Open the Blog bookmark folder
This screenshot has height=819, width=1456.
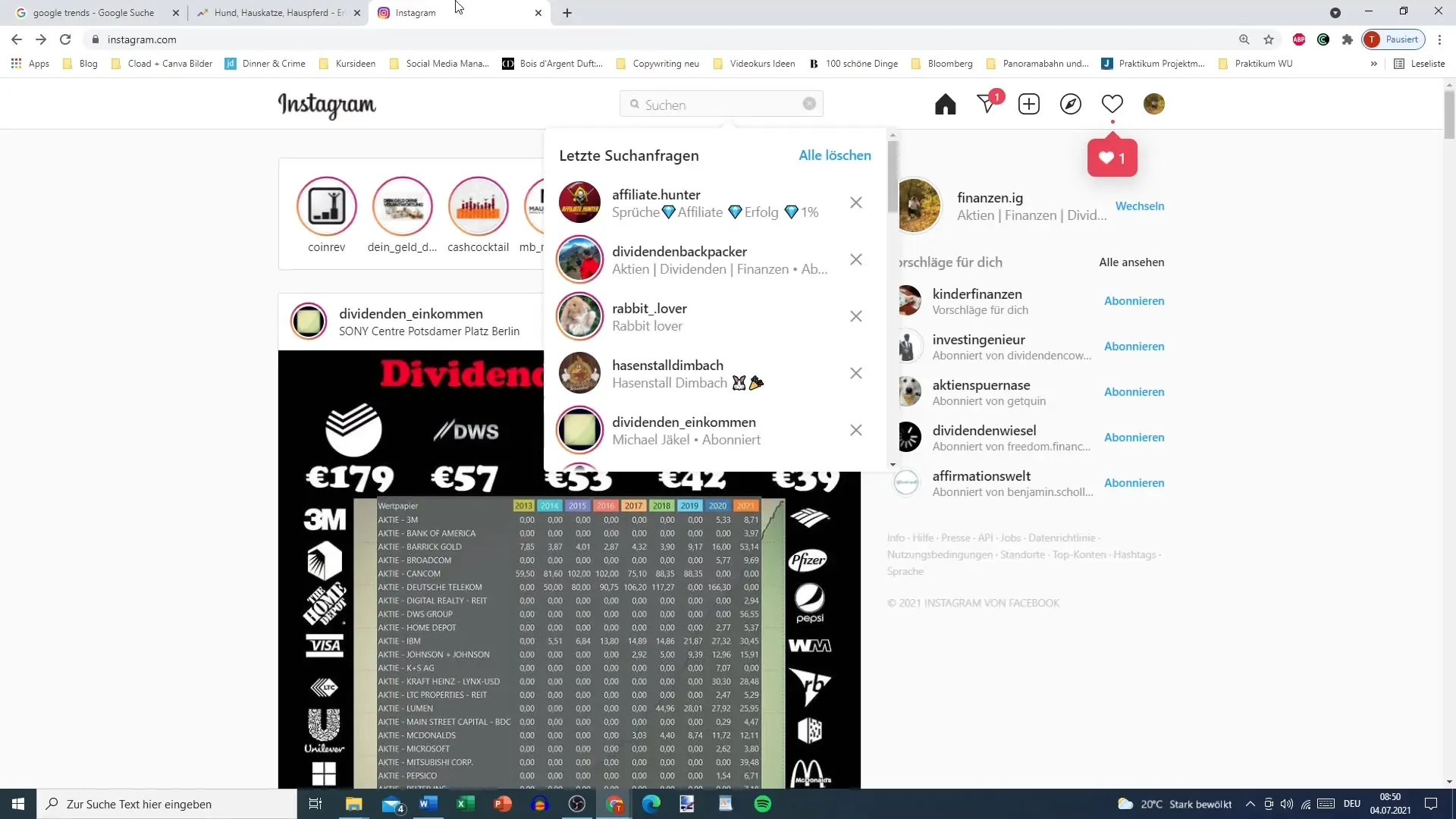click(80, 64)
